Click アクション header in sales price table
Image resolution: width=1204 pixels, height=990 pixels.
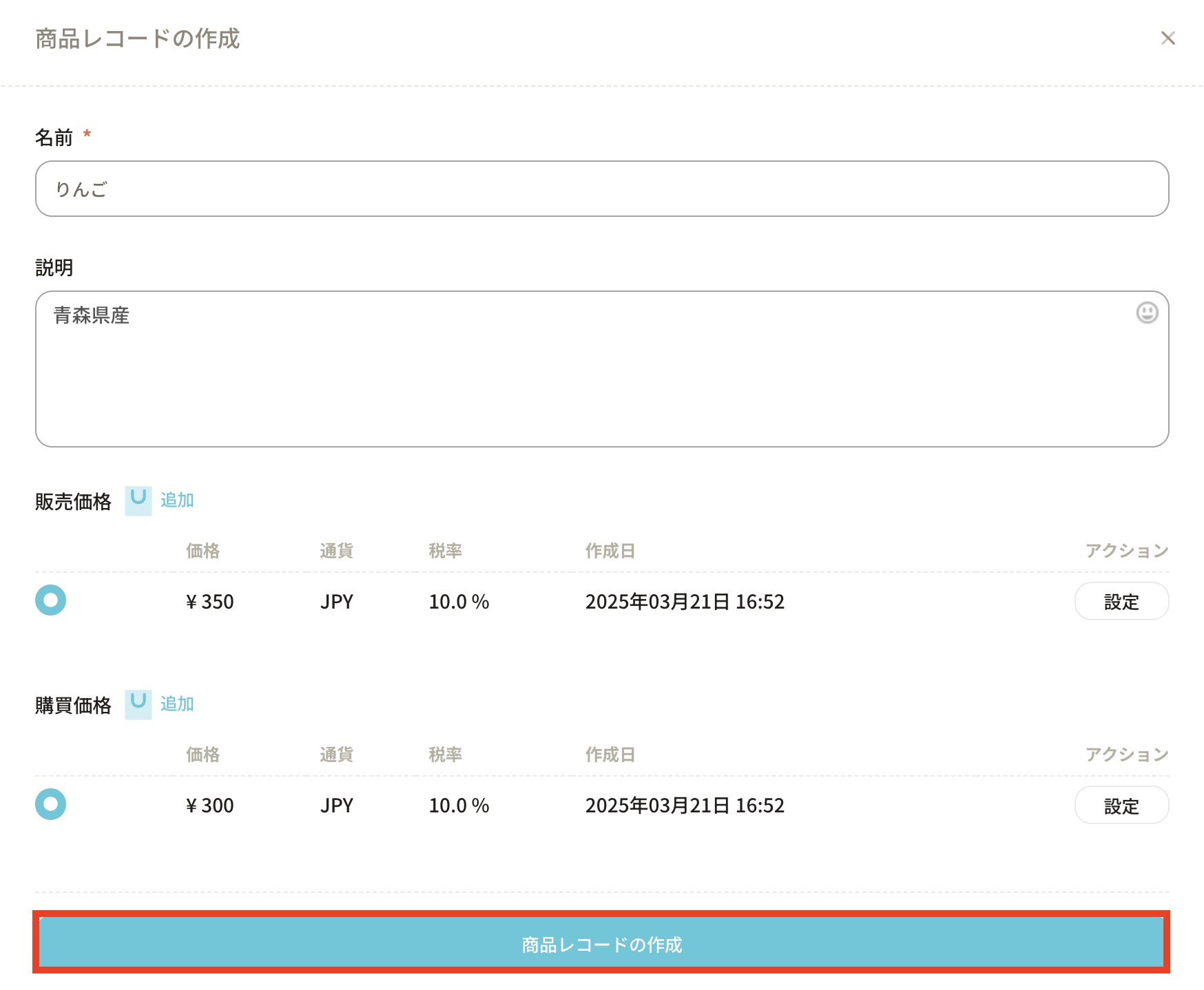1127,551
